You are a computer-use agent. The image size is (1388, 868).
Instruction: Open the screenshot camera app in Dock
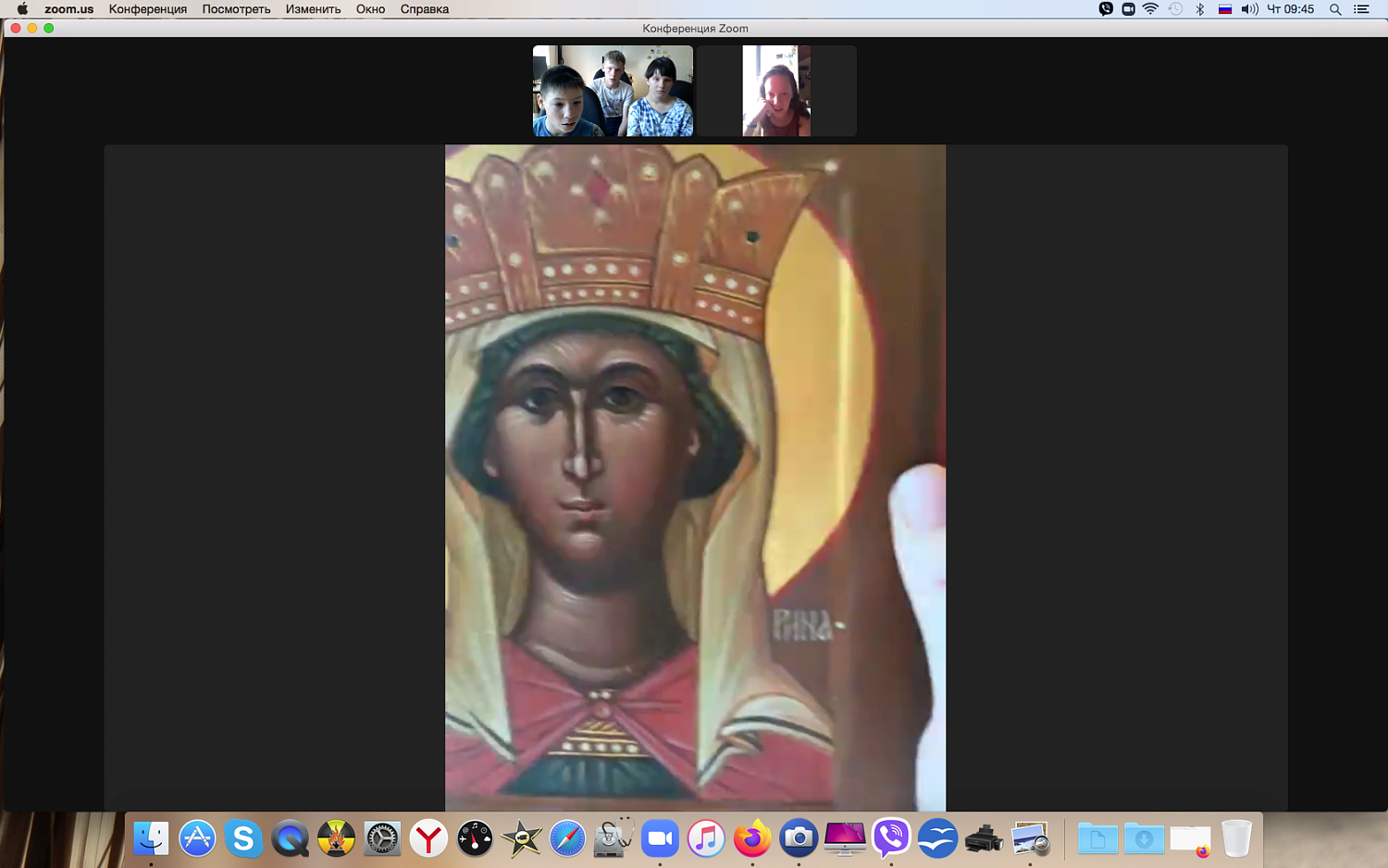[x=799, y=838]
